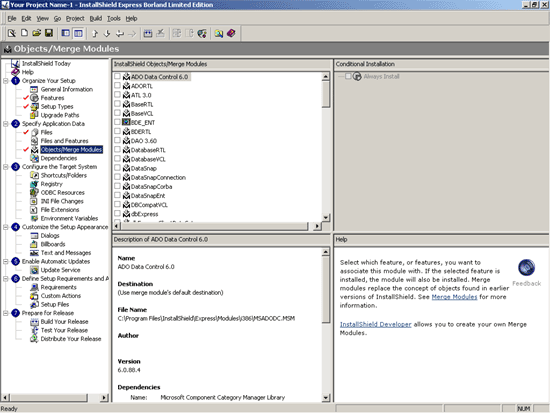Check the ADORTL module checkbox

[117, 85]
